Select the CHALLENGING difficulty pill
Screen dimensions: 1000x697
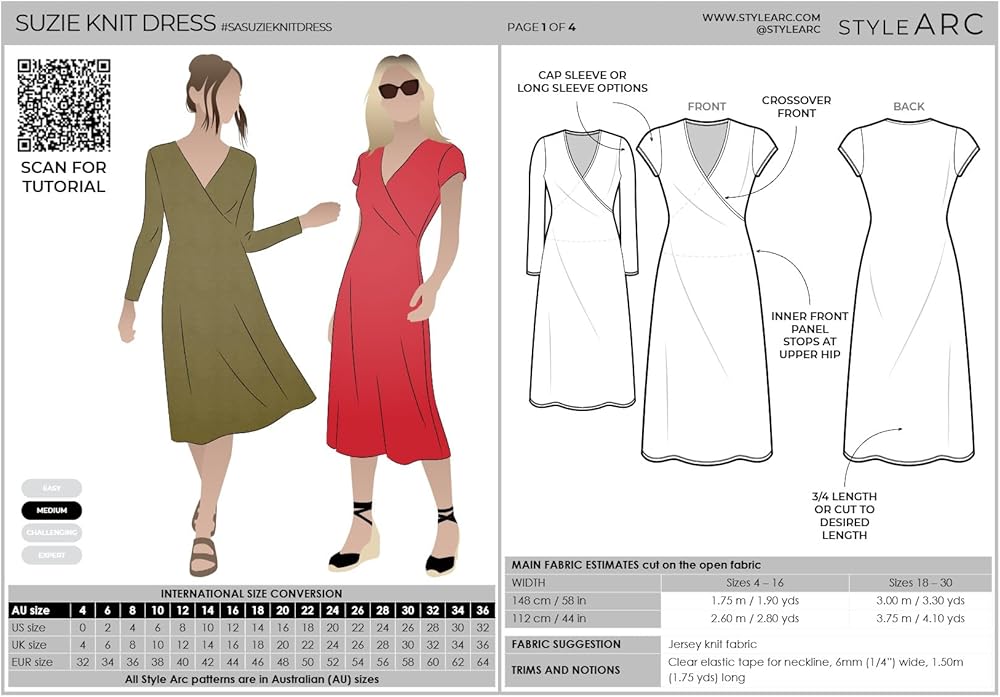click(52, 532)
